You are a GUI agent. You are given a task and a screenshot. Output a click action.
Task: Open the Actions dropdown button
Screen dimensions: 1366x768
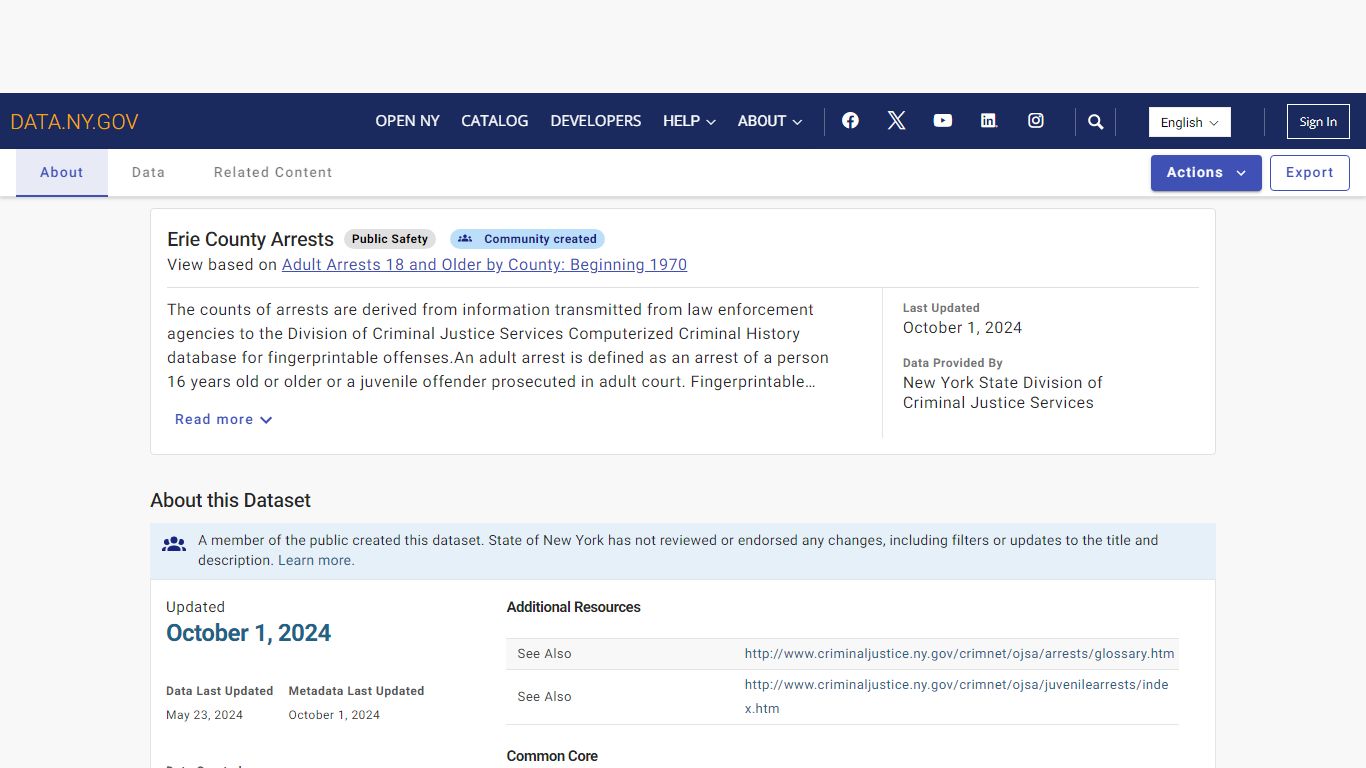tap(1206, 173)
